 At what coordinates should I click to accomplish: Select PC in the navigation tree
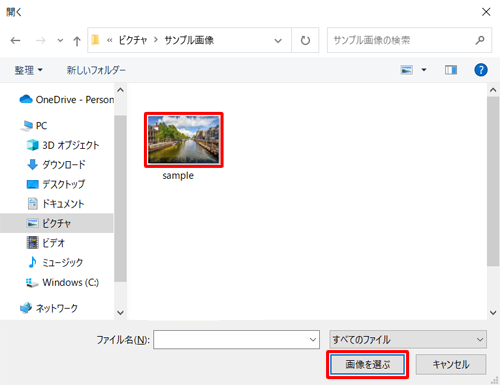tap(34, 126)
